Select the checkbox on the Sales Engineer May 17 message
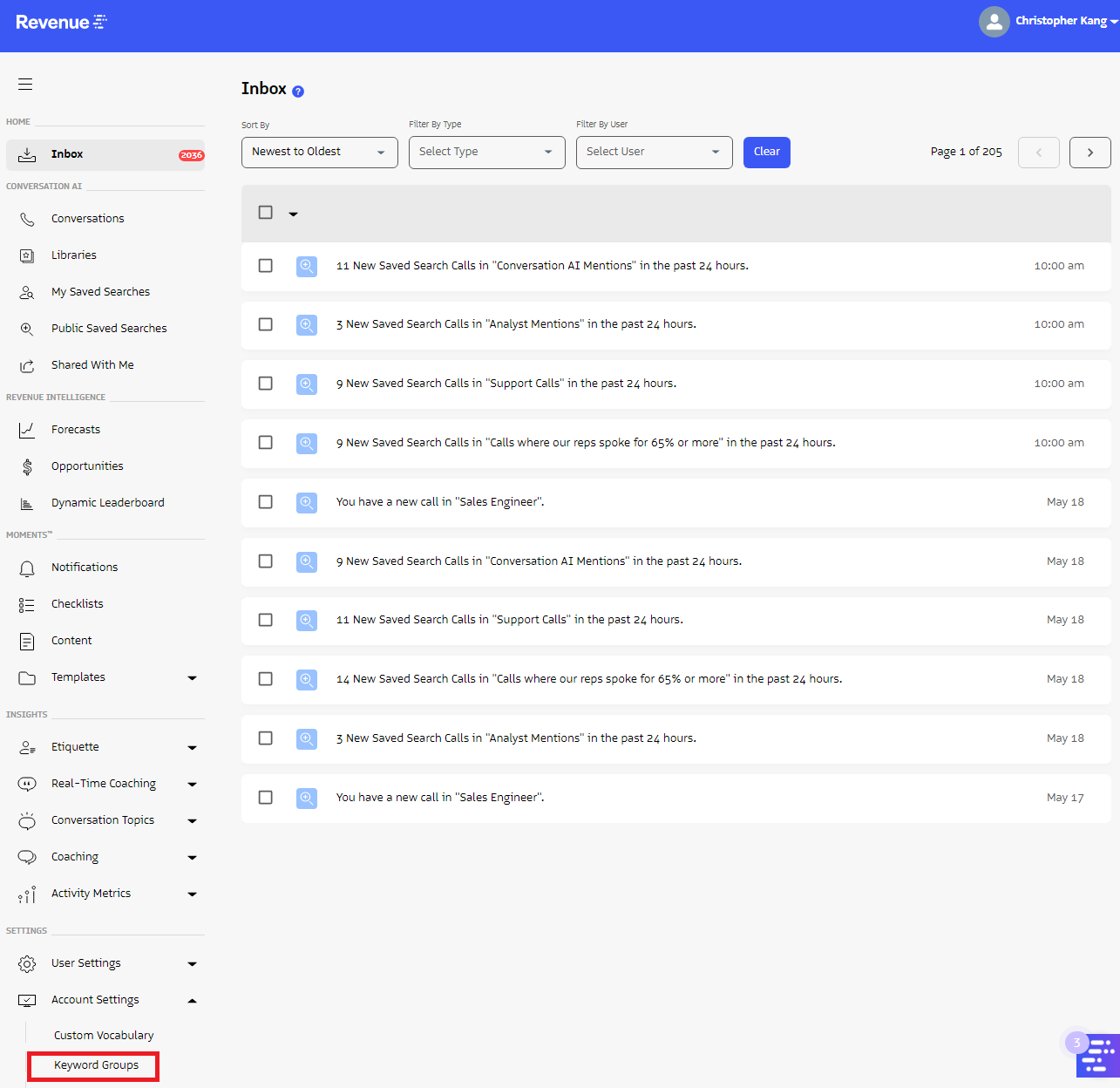 pos(265,797)
